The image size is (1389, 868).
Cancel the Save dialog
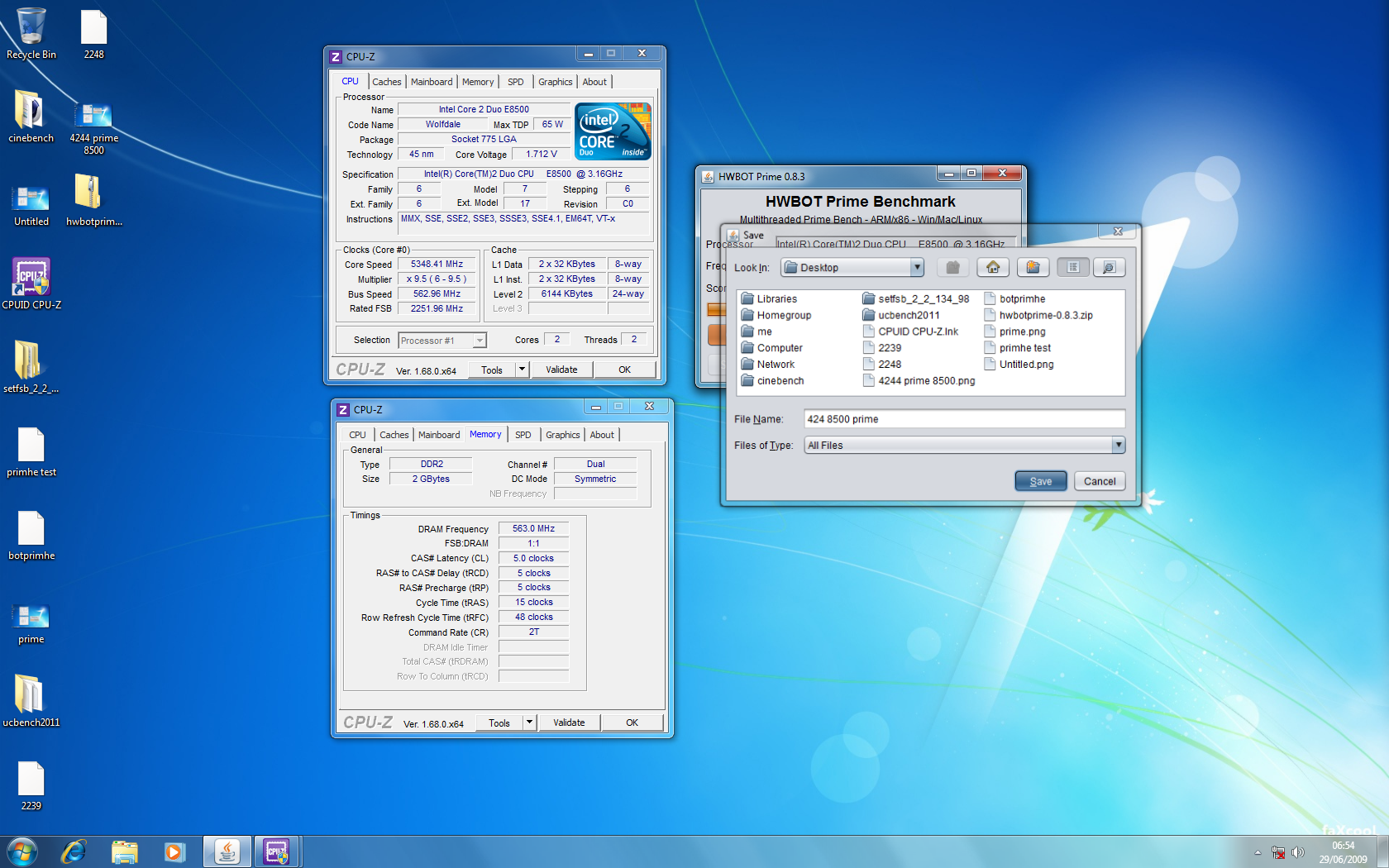1100,481
